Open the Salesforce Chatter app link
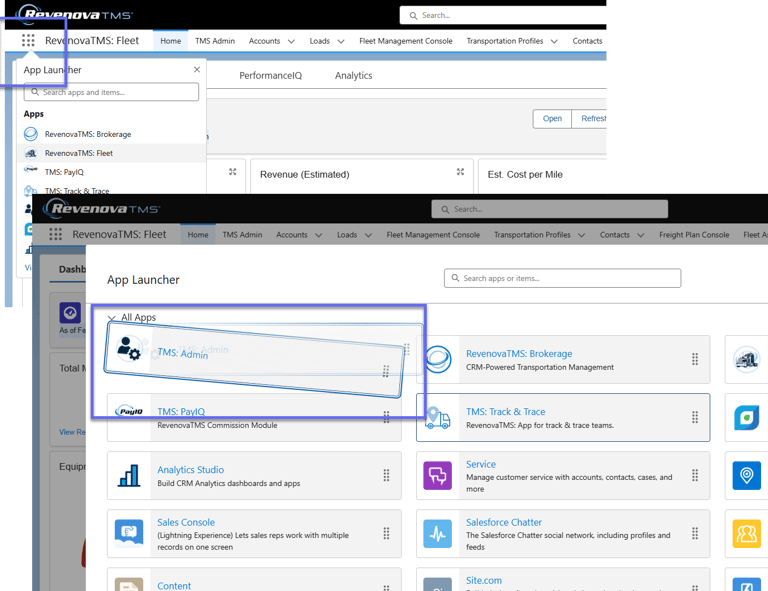Screen dimensions: 768x591 (504, 522)
